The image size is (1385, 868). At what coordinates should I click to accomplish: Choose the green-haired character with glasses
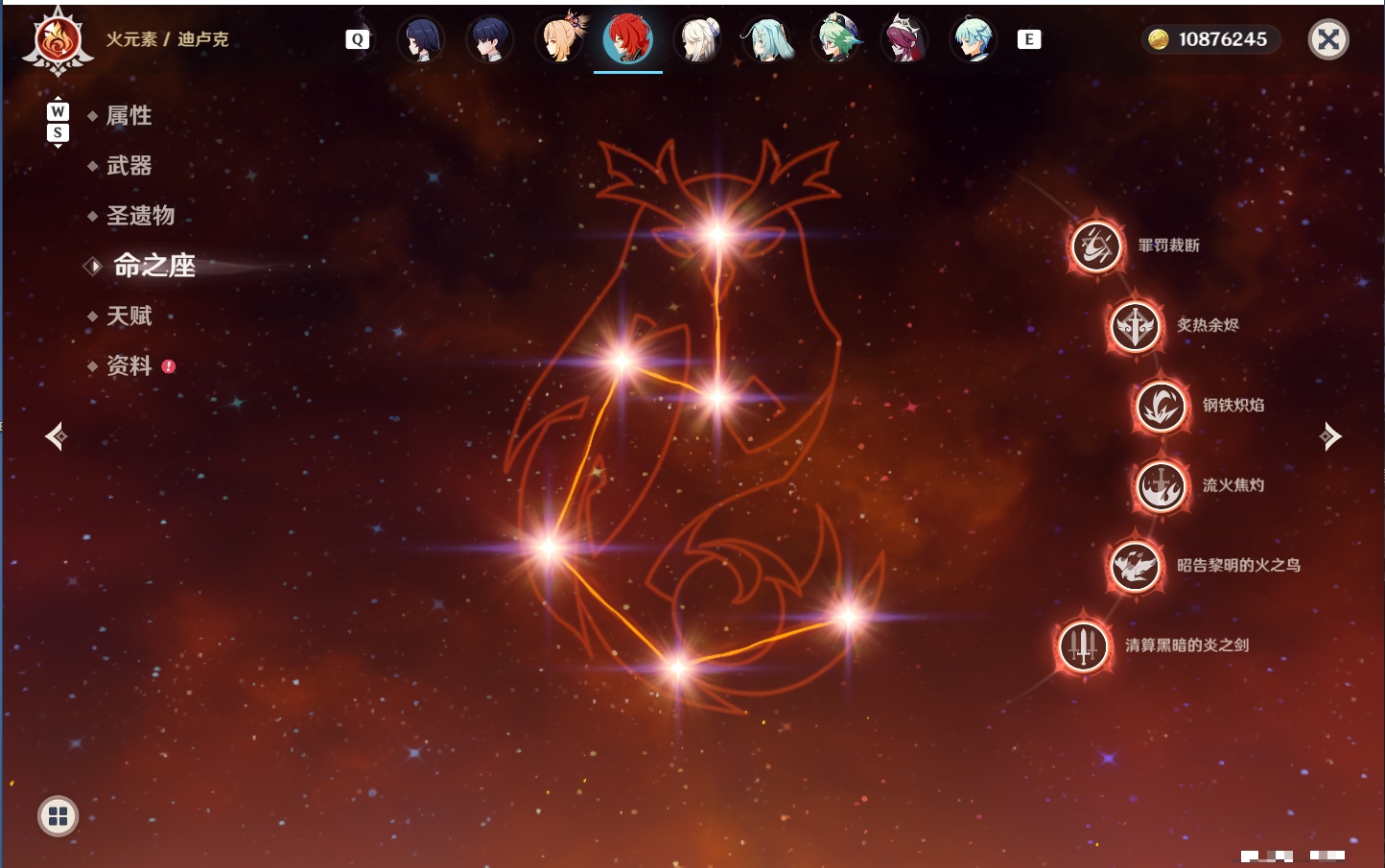[836, 39]
